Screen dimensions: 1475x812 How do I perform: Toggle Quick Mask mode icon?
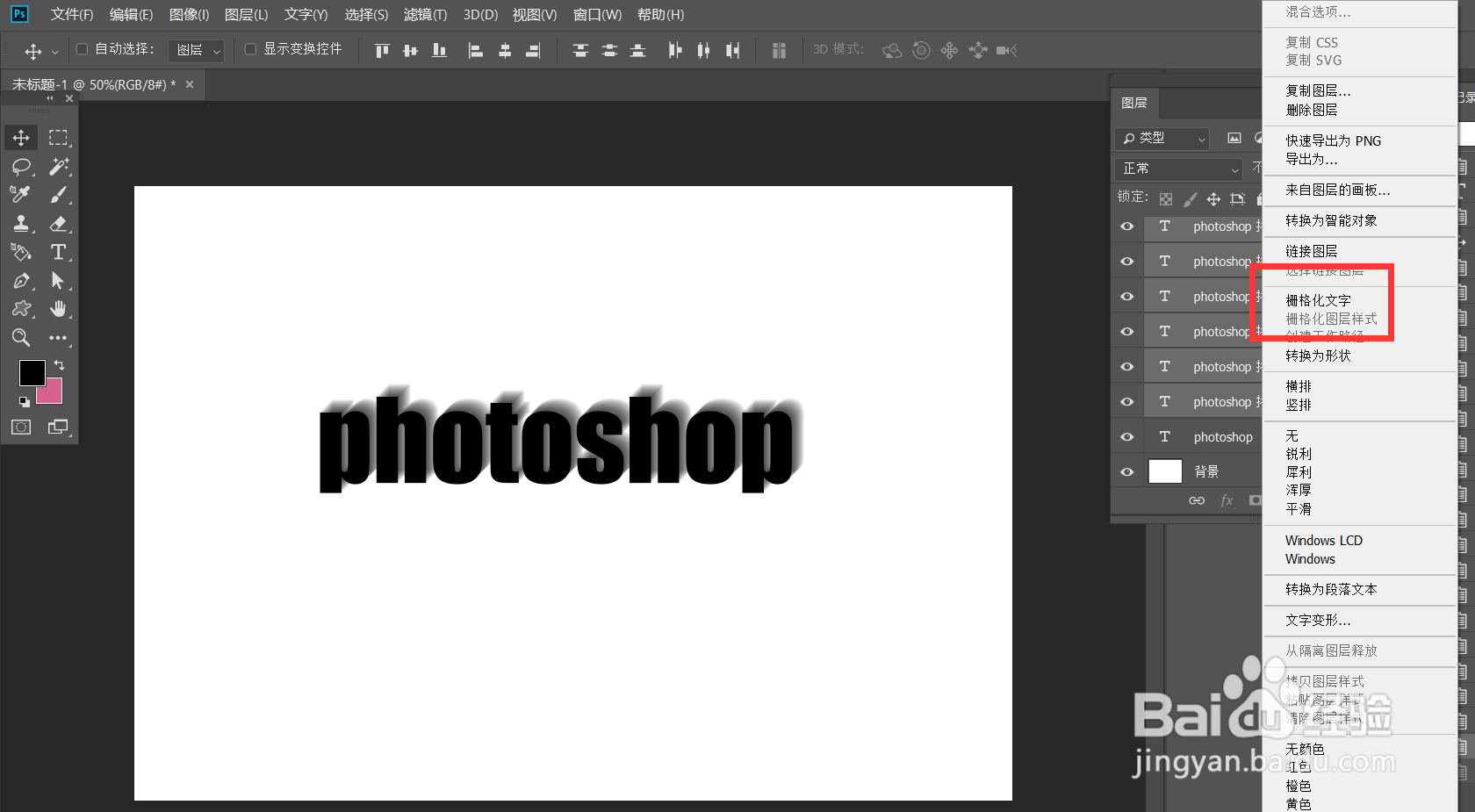[21, 428]
